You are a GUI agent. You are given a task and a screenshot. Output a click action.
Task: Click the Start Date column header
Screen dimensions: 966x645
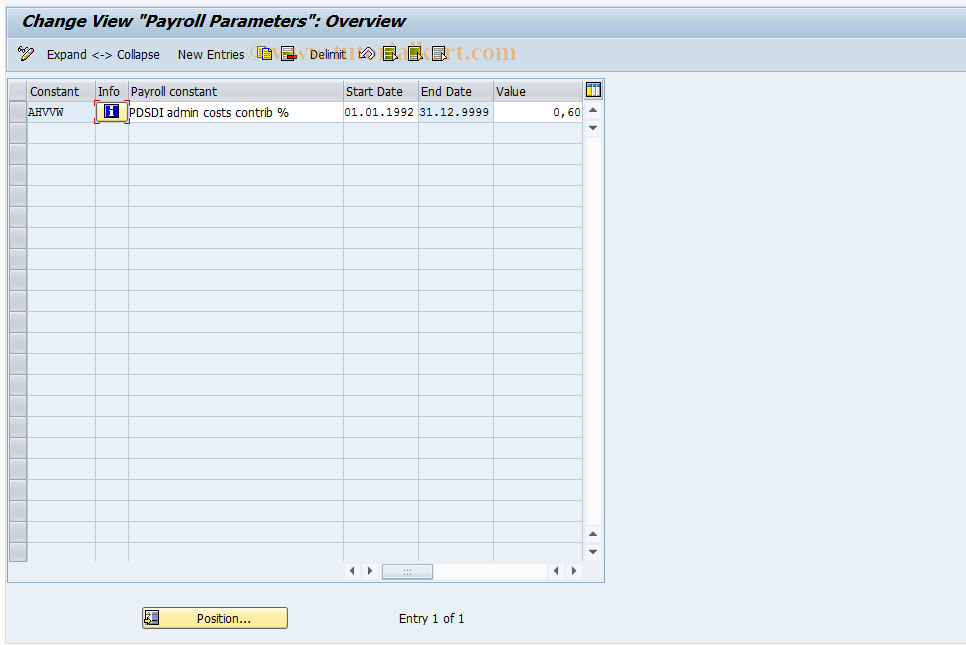point(380,91)
